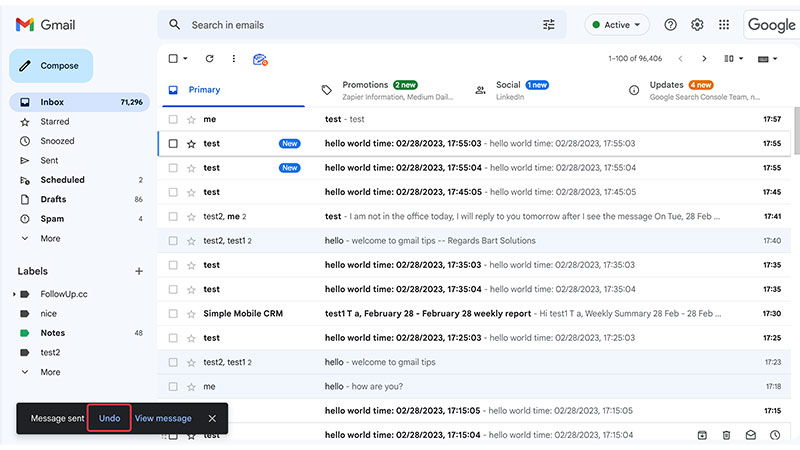Click the mail extension icon in toolbar
The width and height of the screenshot is (800, 450).
pyautogui.click(x=260, y=60)
